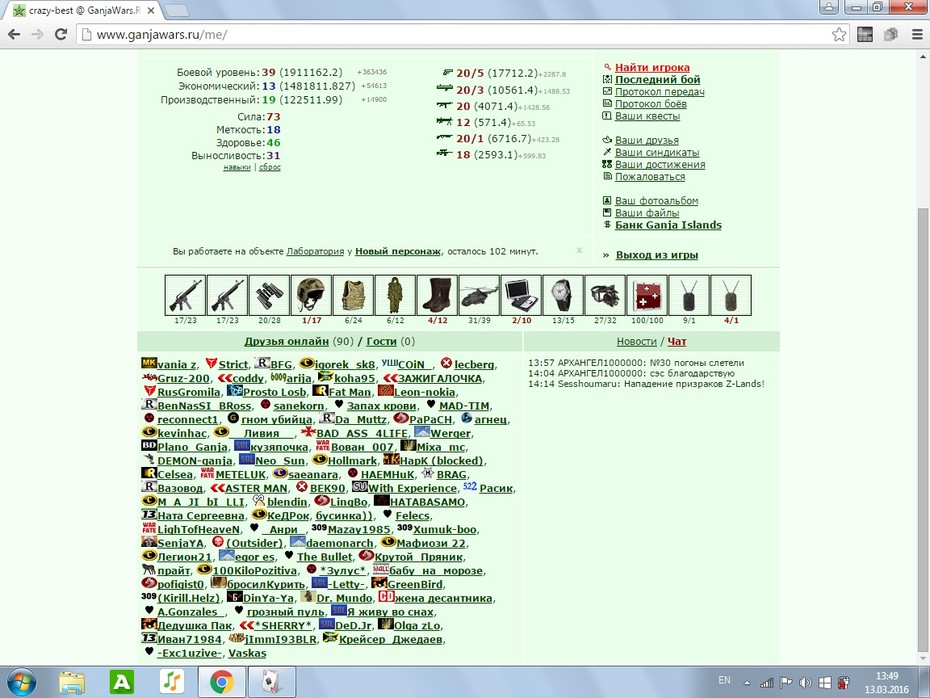
Task: Open Ваши файлы
Action: [646, 213]
